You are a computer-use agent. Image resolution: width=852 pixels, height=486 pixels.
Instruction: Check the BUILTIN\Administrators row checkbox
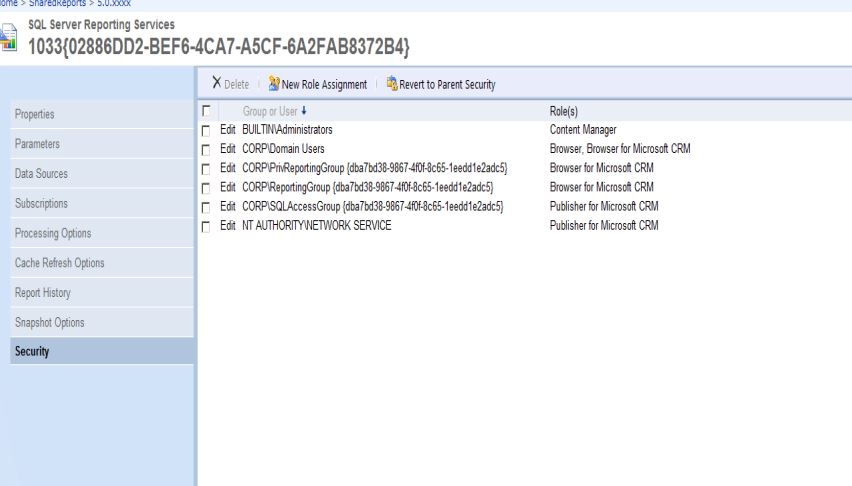[x=206, y=130]
